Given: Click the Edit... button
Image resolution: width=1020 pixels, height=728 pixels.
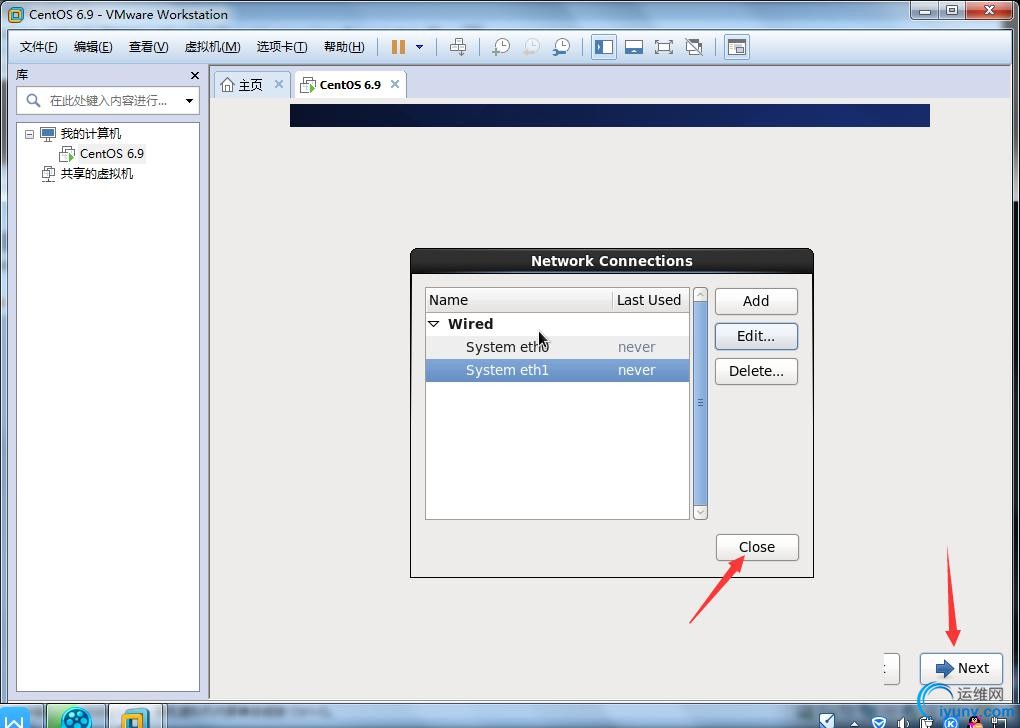Looking at the screenshot, I should point(756,336).
